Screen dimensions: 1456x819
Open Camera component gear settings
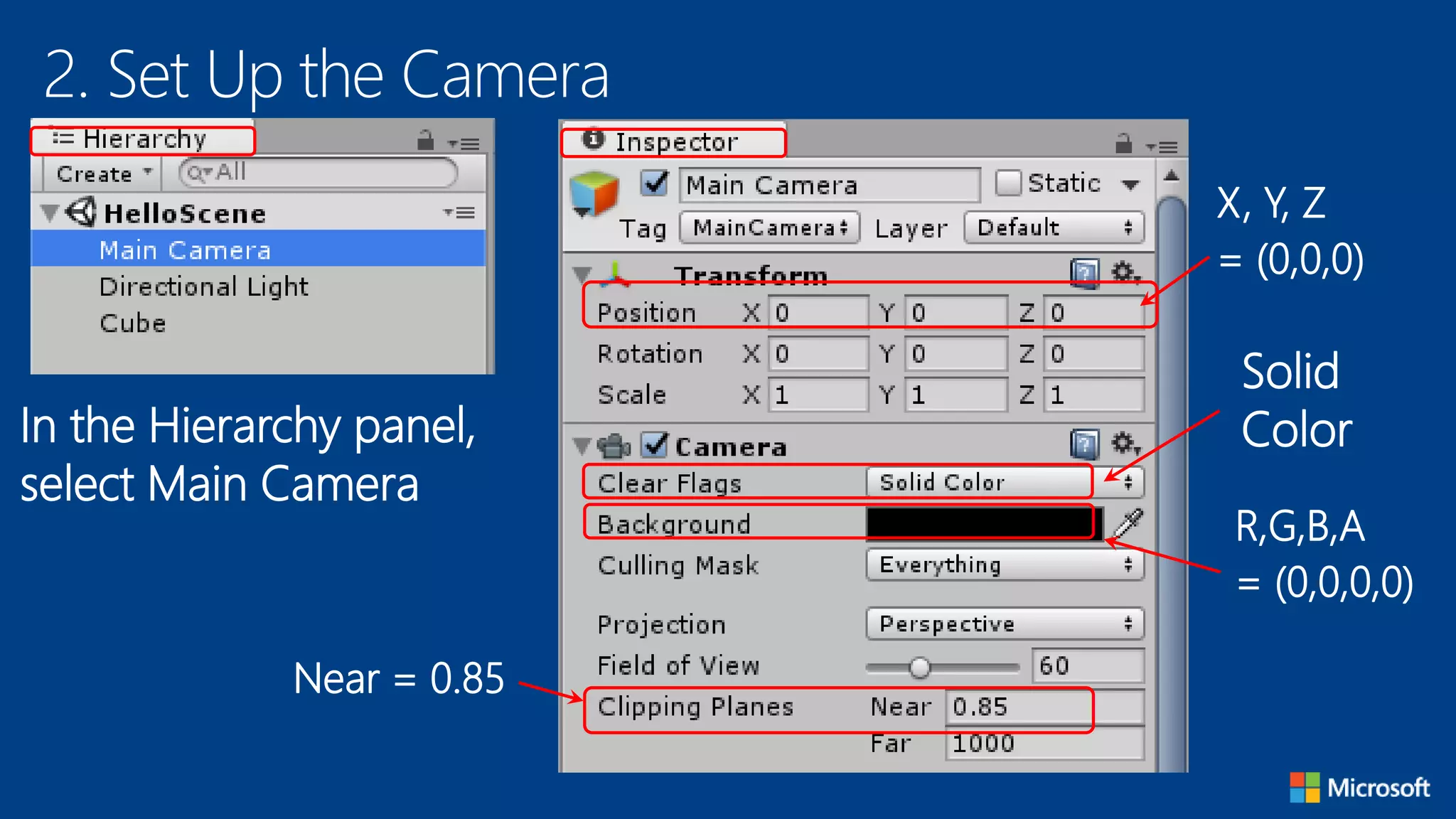point(1125,444)
